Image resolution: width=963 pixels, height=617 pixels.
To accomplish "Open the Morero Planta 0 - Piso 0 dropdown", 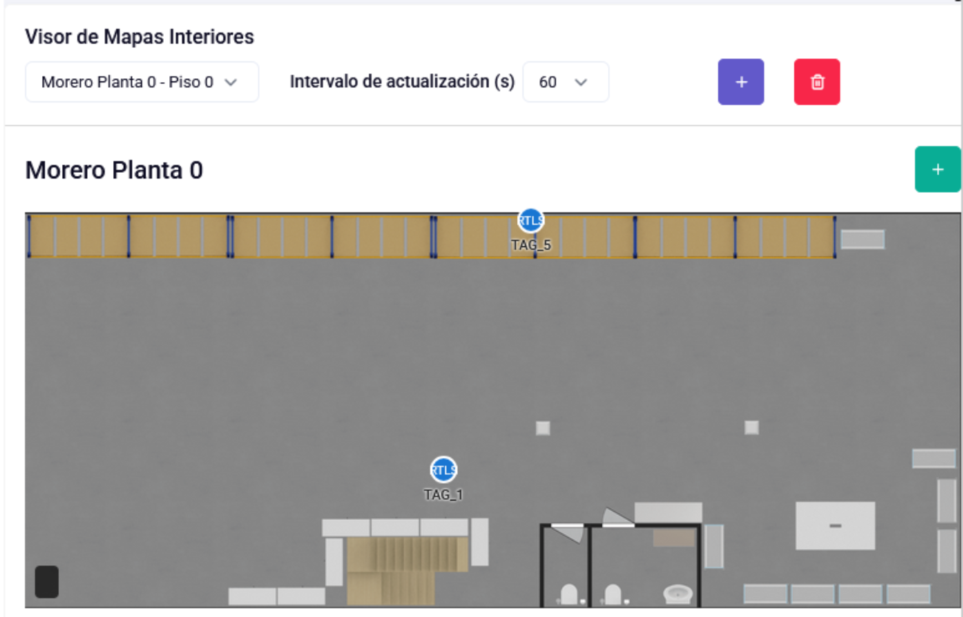I will pyautogui.click(x=142, y=82).
